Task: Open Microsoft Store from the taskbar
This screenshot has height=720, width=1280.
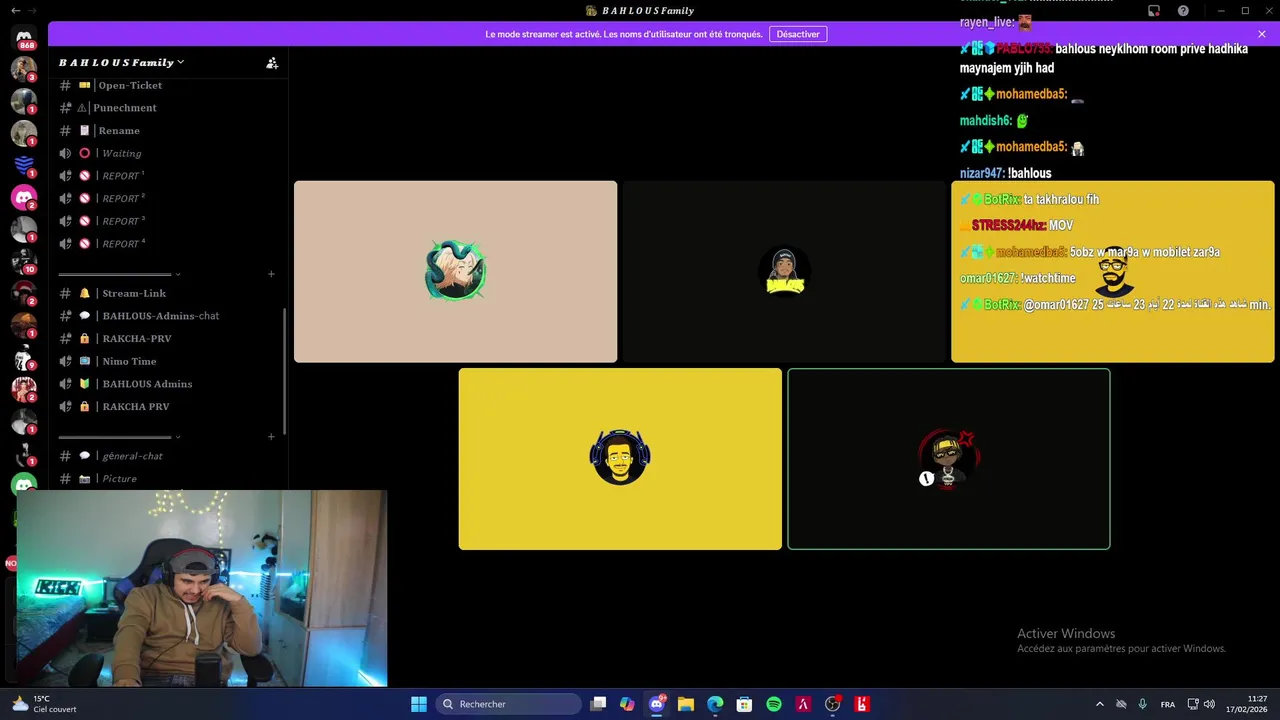Action: click(744, 704)
